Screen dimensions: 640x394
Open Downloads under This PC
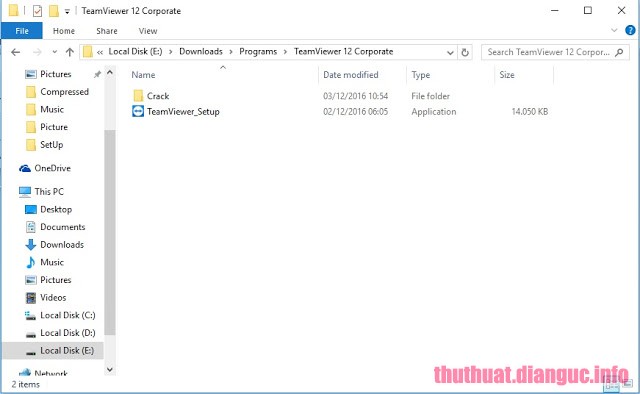click(62, 245)
